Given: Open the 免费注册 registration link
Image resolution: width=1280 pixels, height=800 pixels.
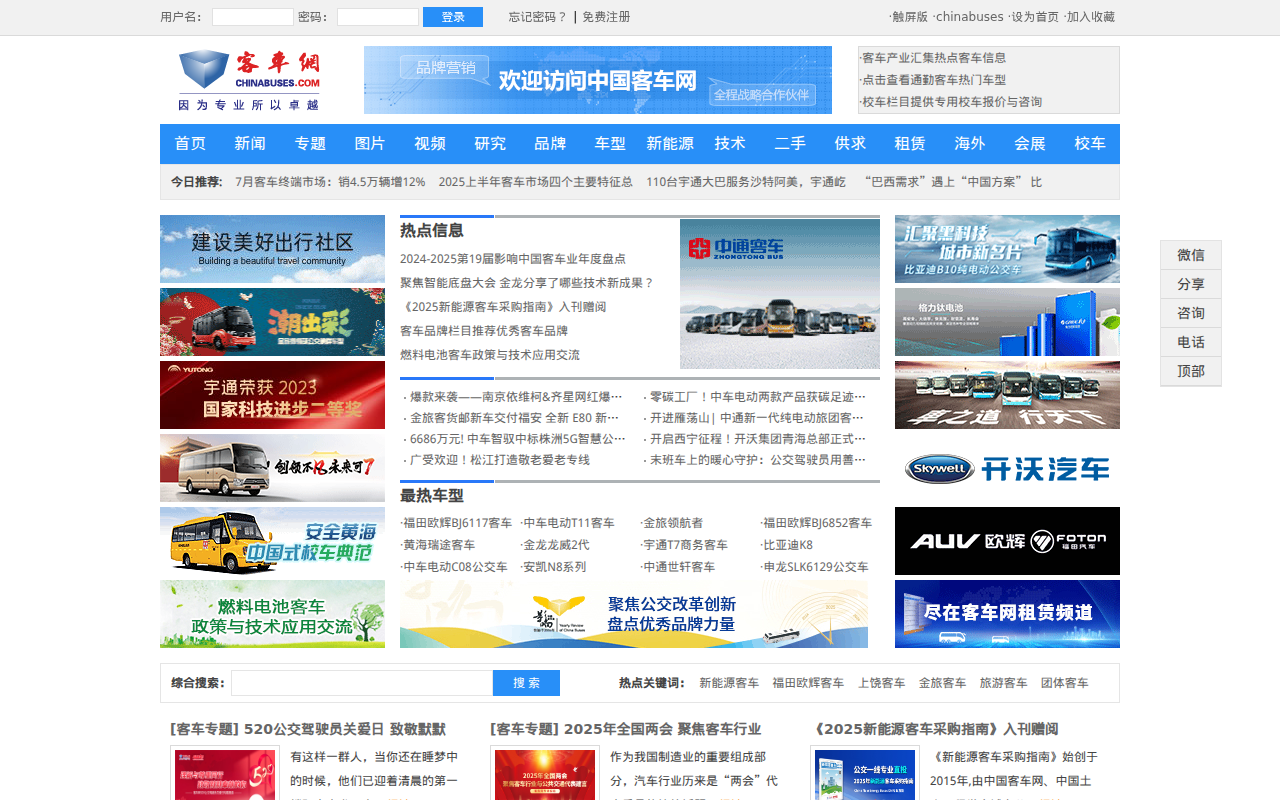Looking at the screenshot, I should click(606, 17).
